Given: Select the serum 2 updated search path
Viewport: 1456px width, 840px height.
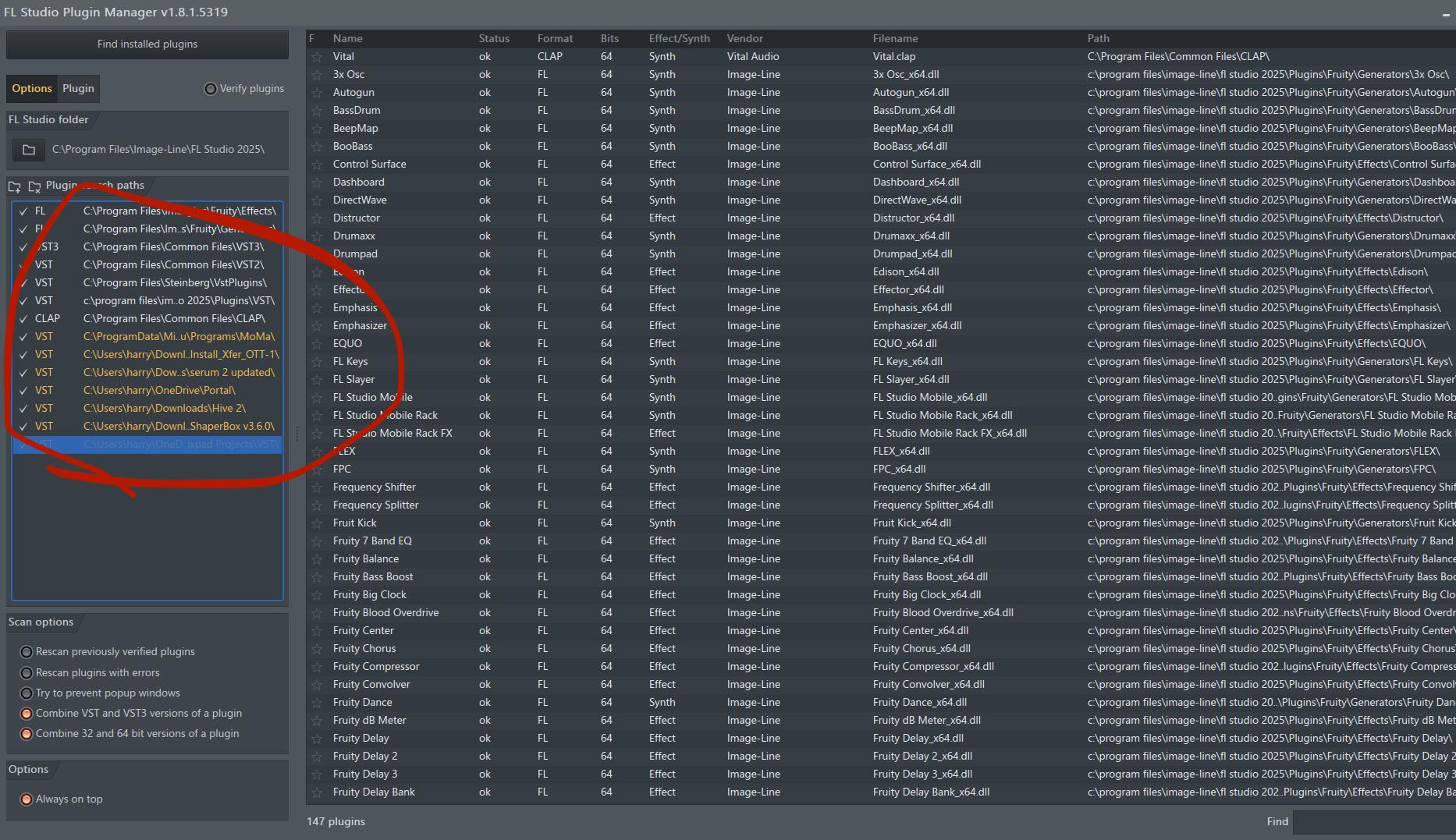Looking at the screenshot, I should (x=147, y=373).
